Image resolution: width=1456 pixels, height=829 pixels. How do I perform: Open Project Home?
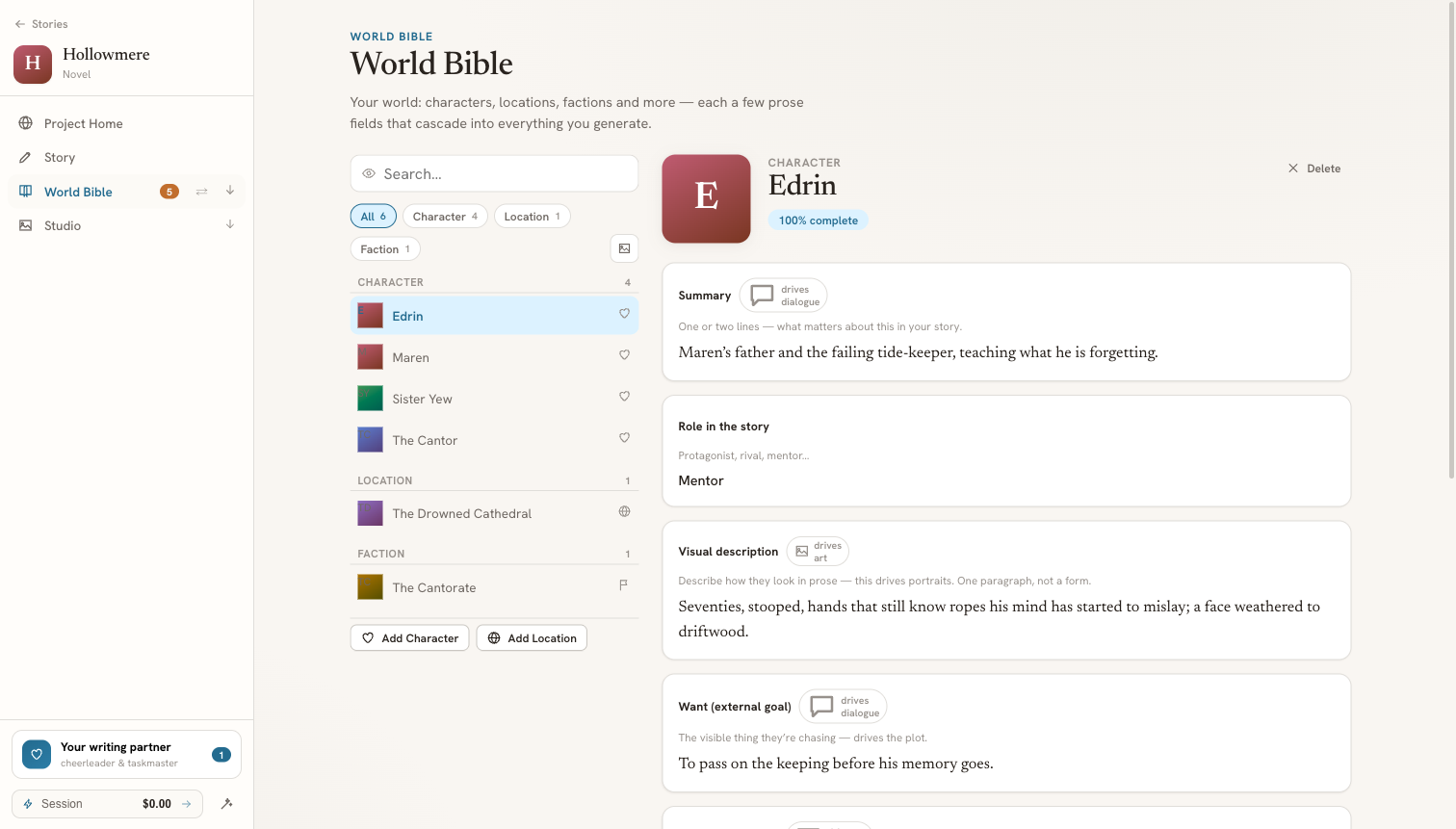click(x=126, y=123)
